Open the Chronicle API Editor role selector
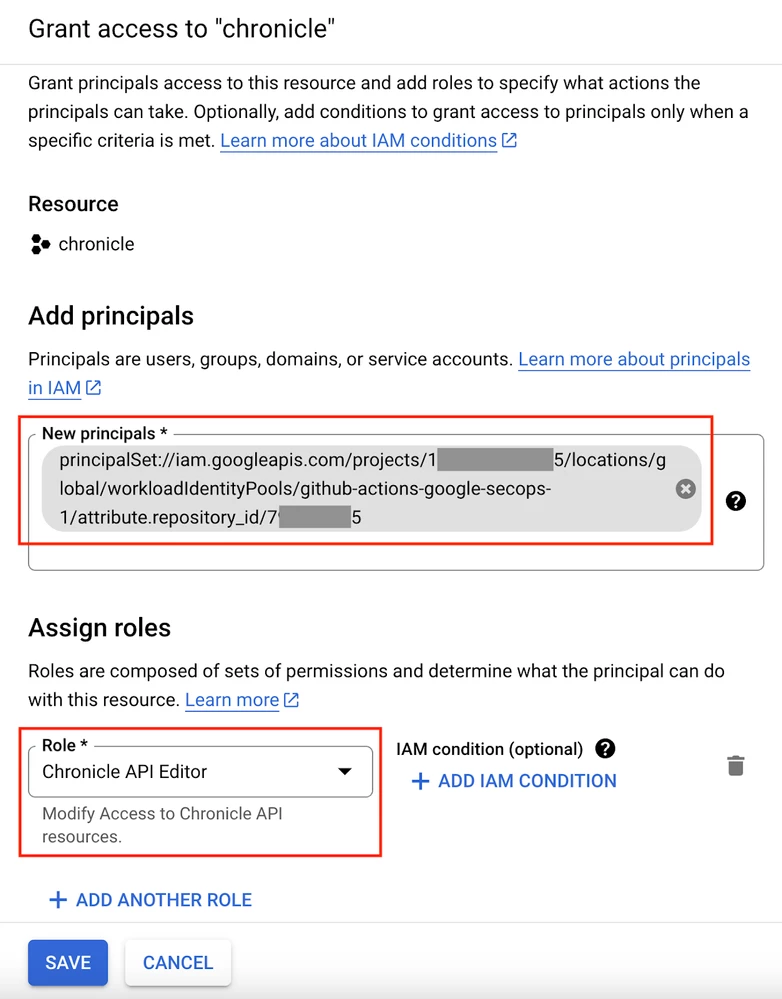Viewport: 782px width, 999px height. (x=200, y=772)
